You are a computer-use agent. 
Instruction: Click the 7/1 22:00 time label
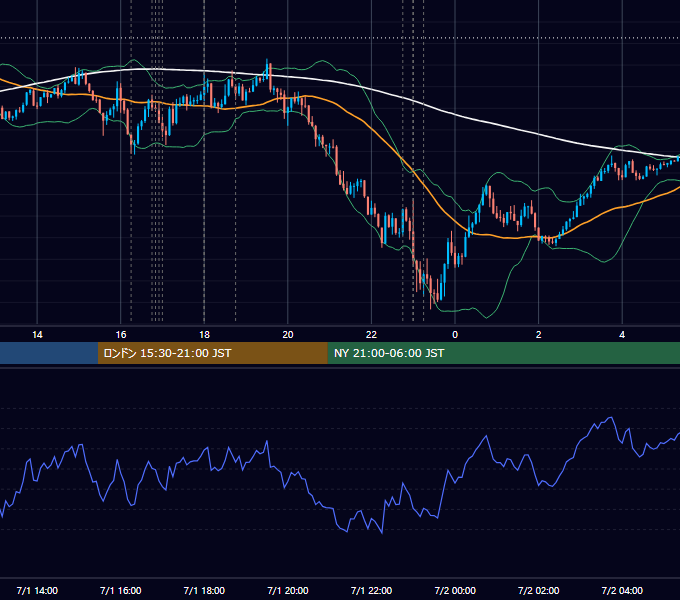371,590
